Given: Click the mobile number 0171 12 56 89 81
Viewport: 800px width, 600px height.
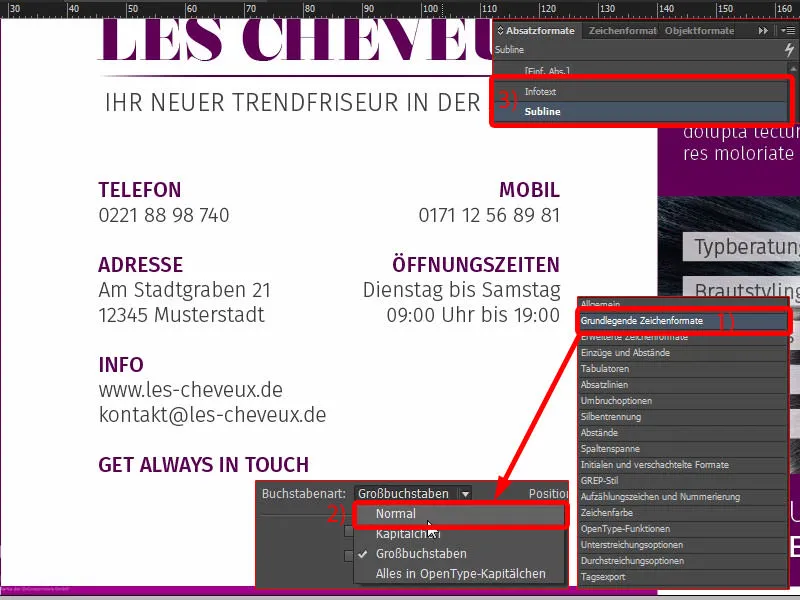Looking at the screenshot, I should (489, 215).
